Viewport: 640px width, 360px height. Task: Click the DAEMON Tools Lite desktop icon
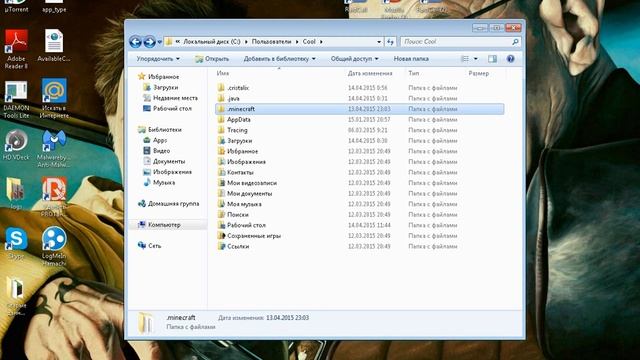coord(16,99)
